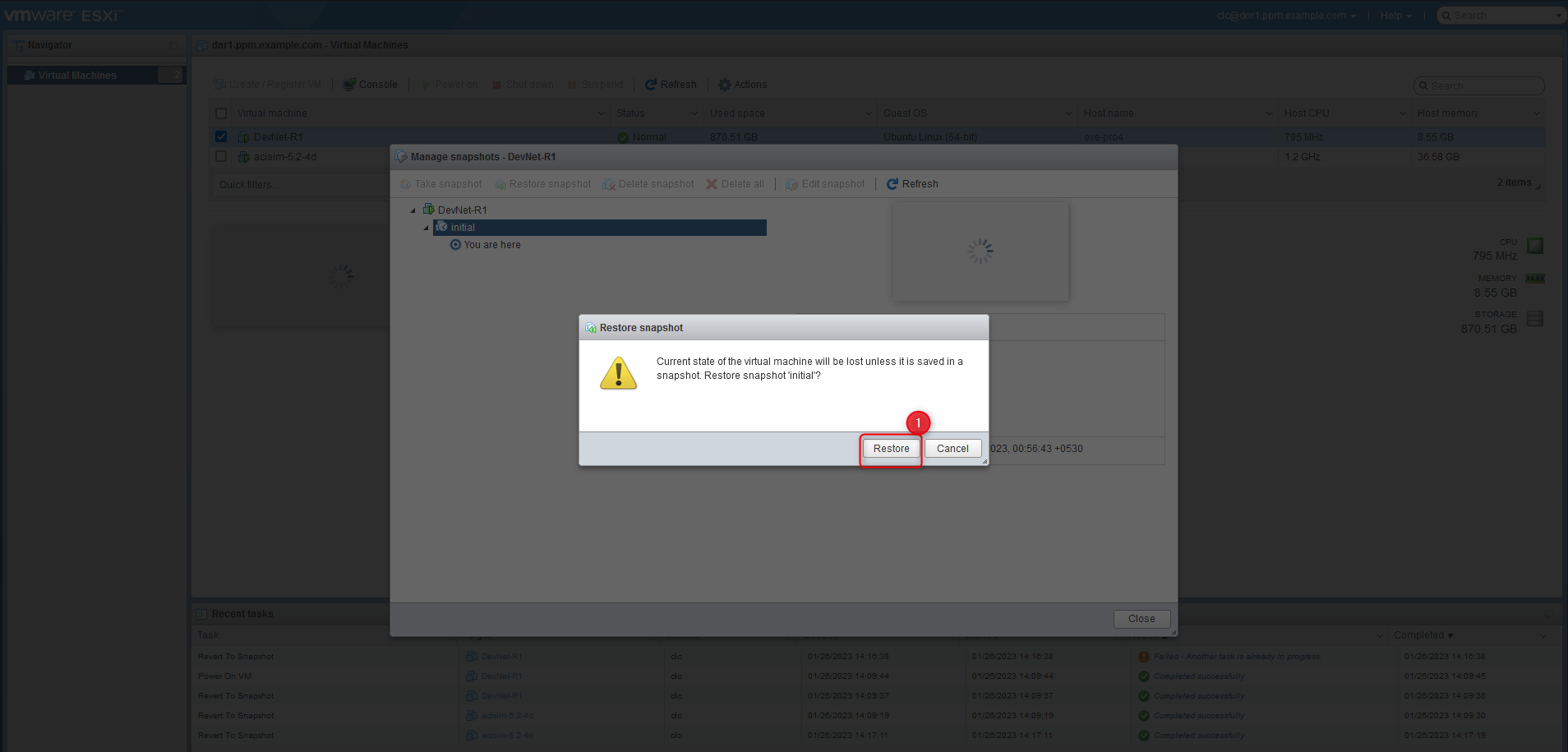Open Status column dropdown arrow
The width and height of the screenshot is (1568, 752).
[x=694, y=113]
